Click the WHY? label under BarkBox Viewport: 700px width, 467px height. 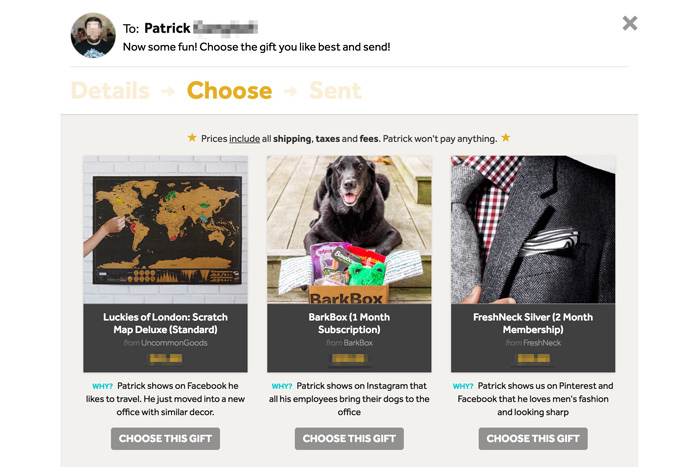(282, 386)
